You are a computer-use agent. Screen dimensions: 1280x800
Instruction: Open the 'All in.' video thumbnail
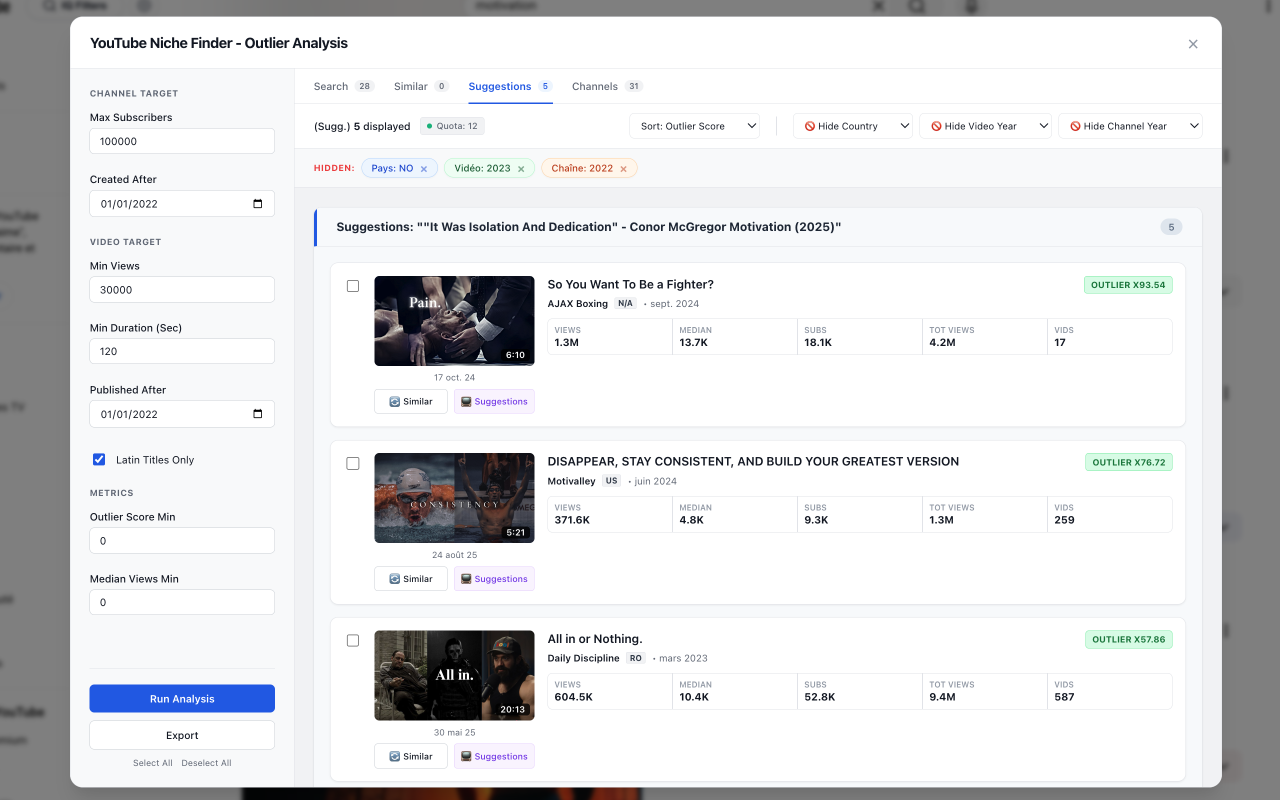point(454,675)
